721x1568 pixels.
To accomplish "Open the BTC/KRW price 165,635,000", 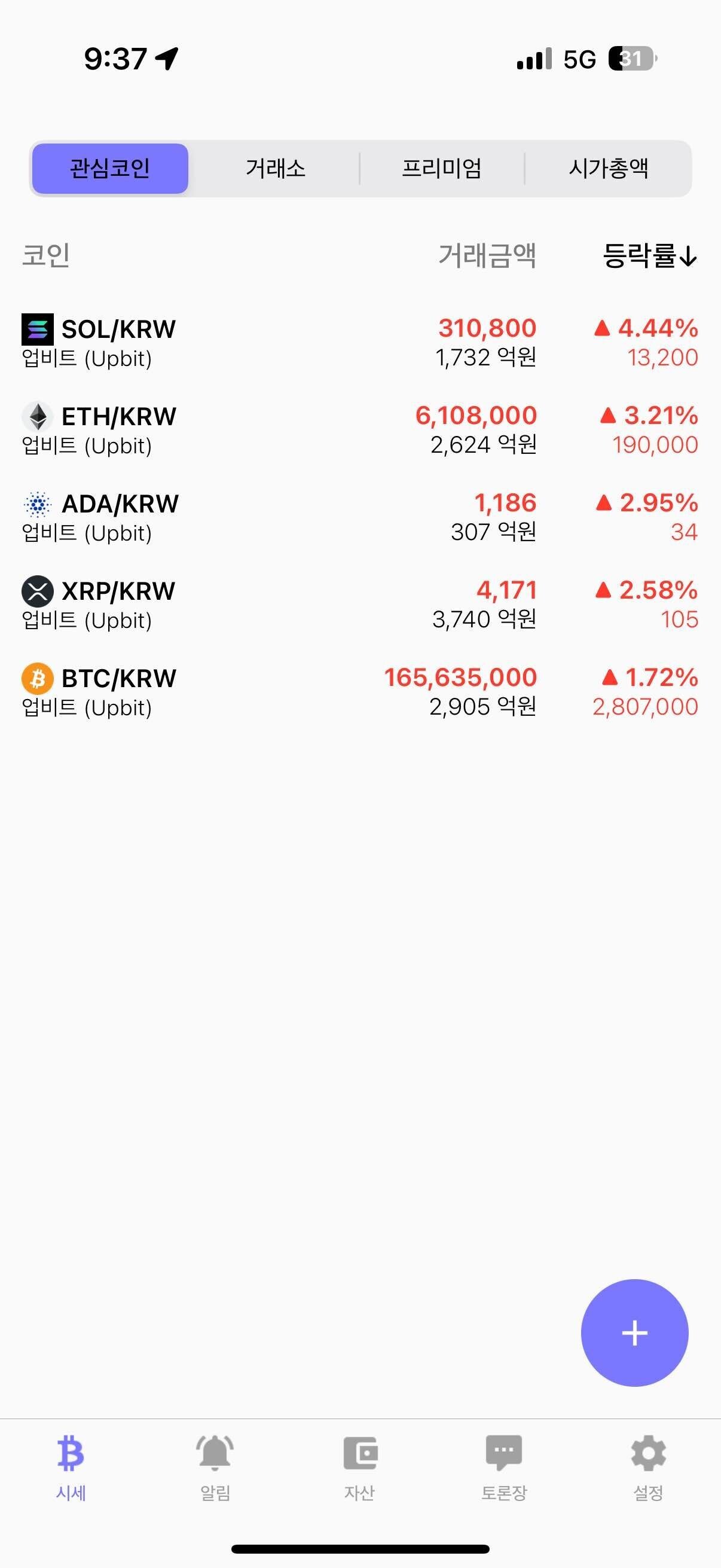I will [460, 678].
